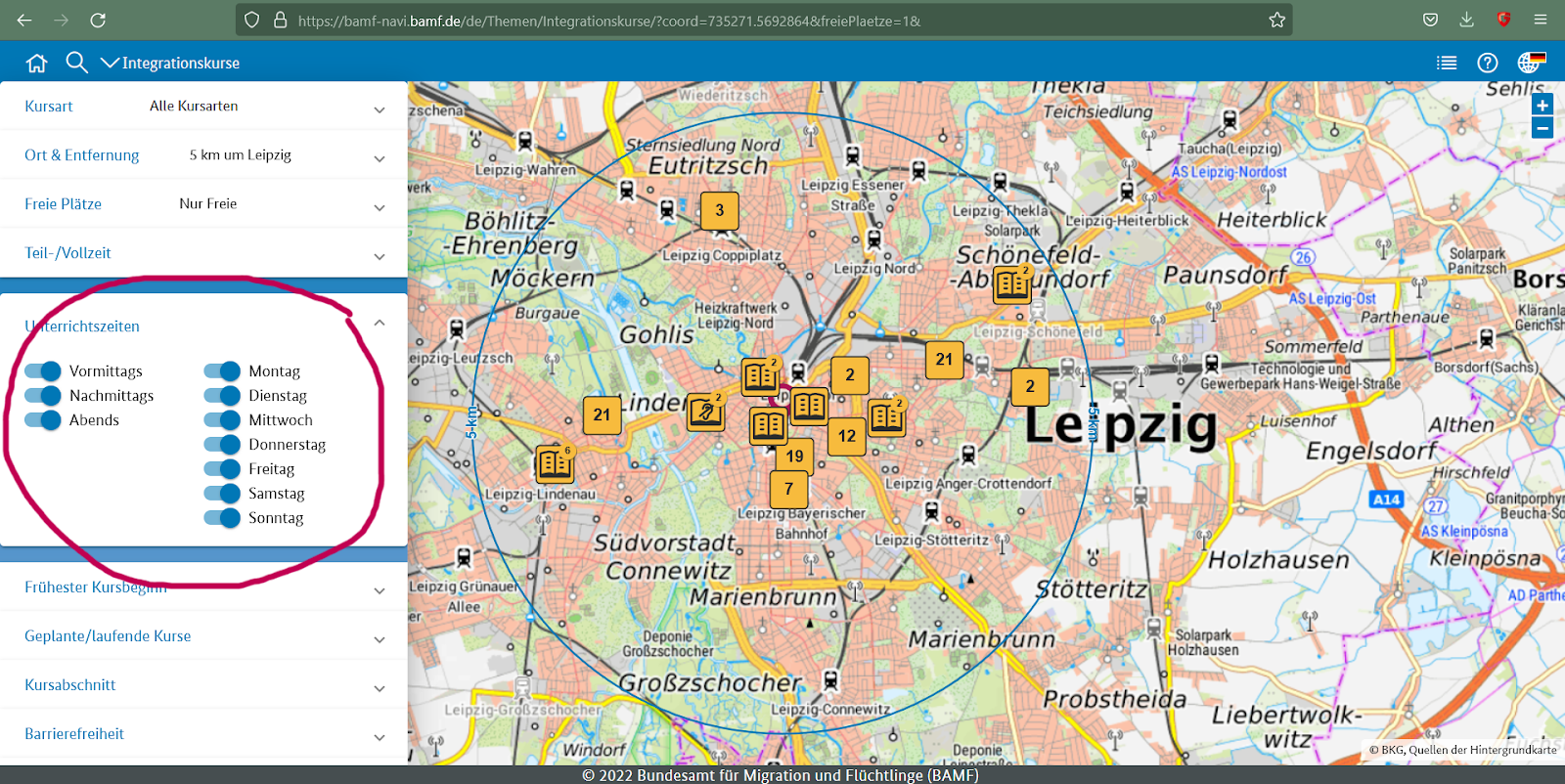Toggle Mittwoch day switch
Viewport: 1565px width, 784px height.
[x=222, y=419]
